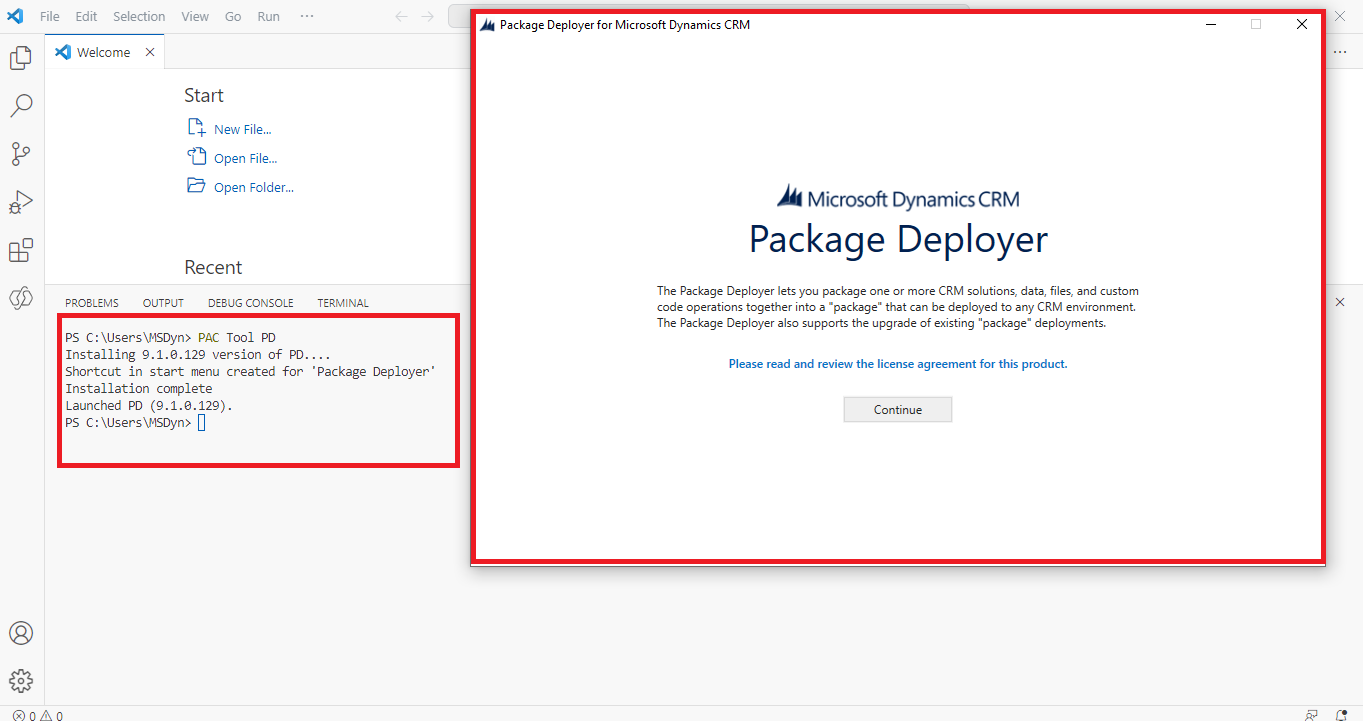The image size is (1363, 721).
Task: Close the Welcome tab
Action: pyautogui.click(x=150, y=52)
